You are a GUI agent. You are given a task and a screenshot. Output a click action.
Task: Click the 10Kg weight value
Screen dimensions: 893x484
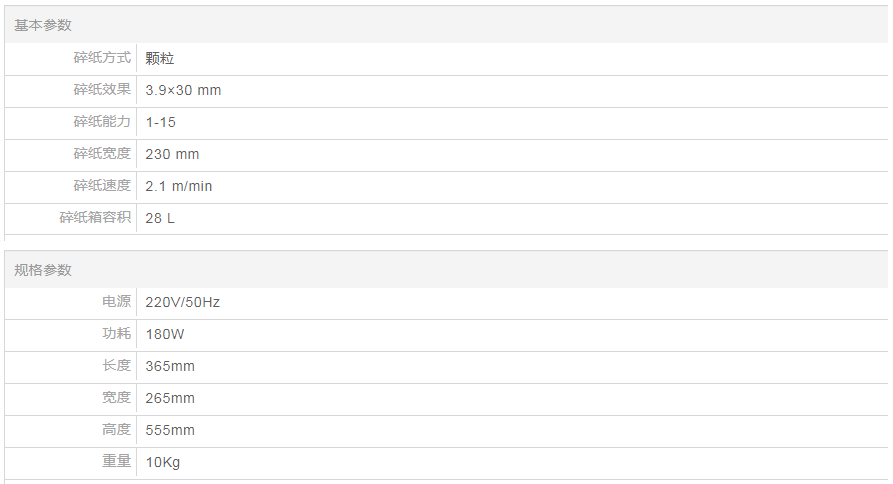(163, 462)
